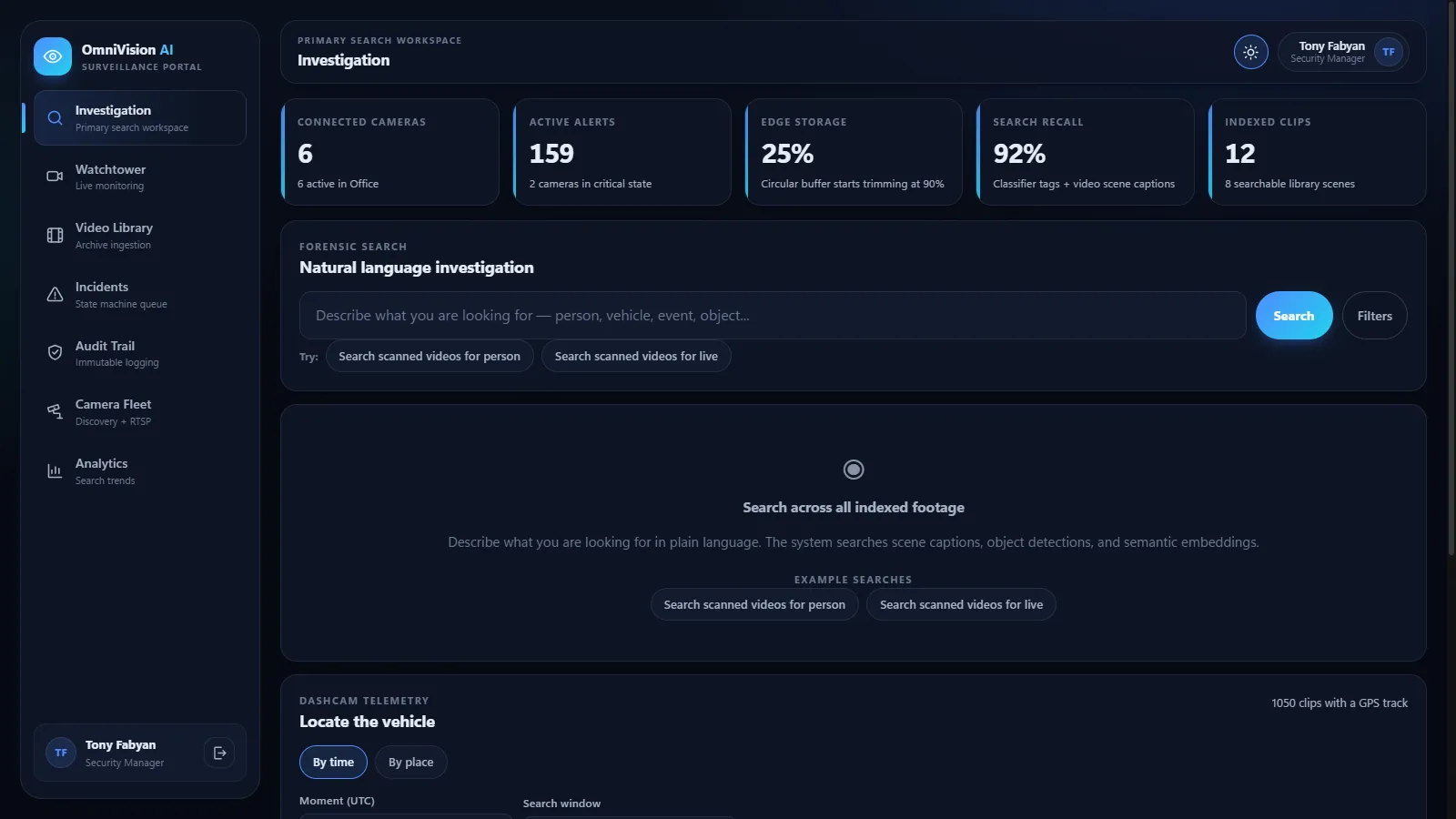The height and width of the screenshot is (819, 1456).
Task: Open the Filters panel
Action: pyautogui.click(x=1375, y=316)
